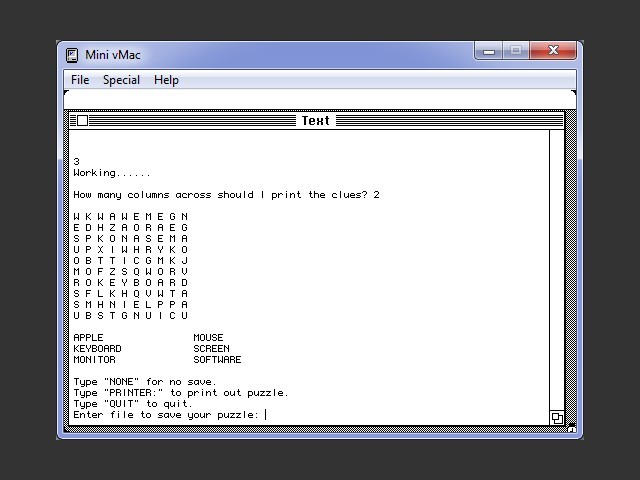Close the Mini vMac window
Image resolution: width=640 pixels, height=480 pixels.
553,51
